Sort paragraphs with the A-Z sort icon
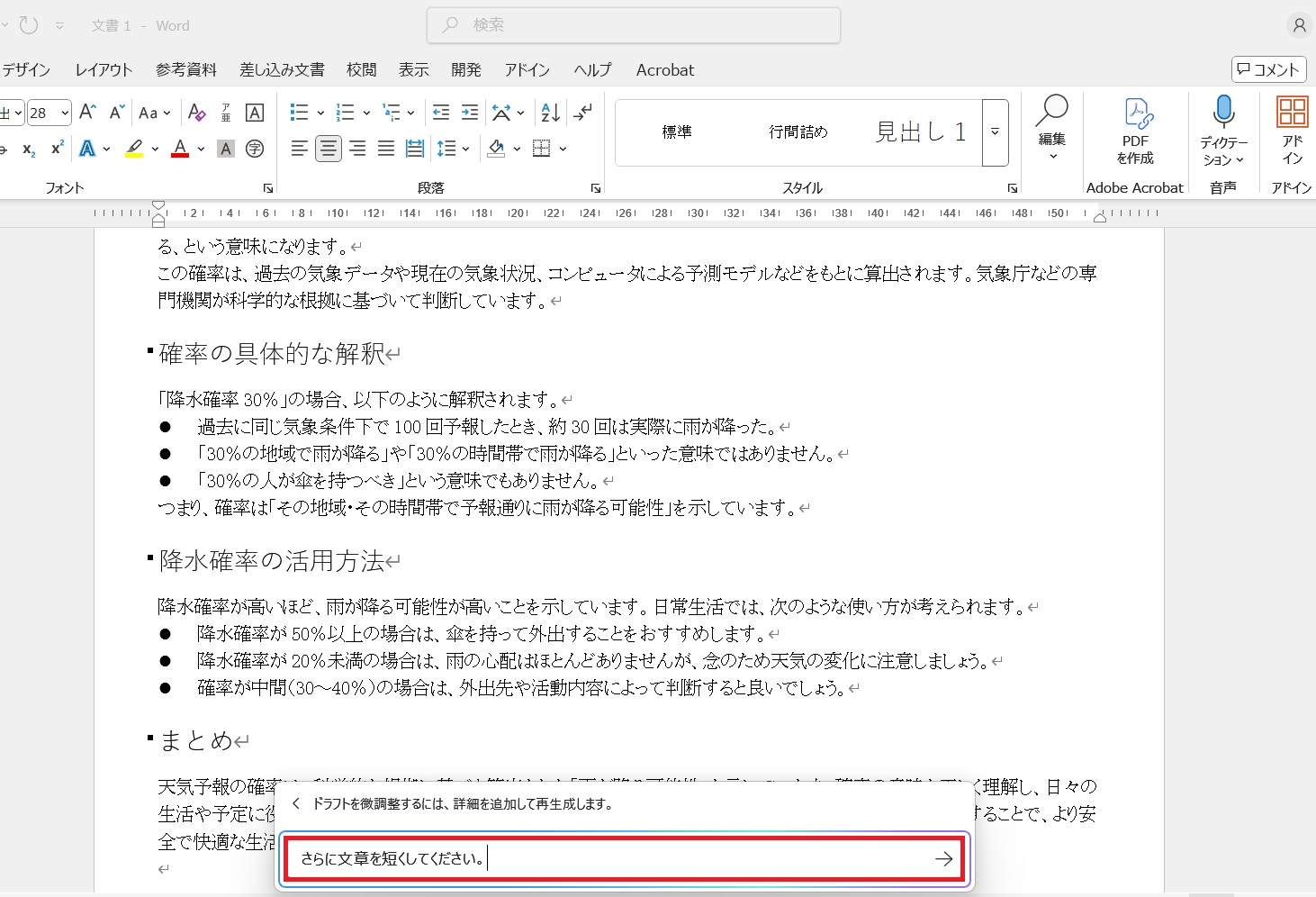Image resolution: width=1316 pixels, height=897 pixels. (x=550, y=113)
